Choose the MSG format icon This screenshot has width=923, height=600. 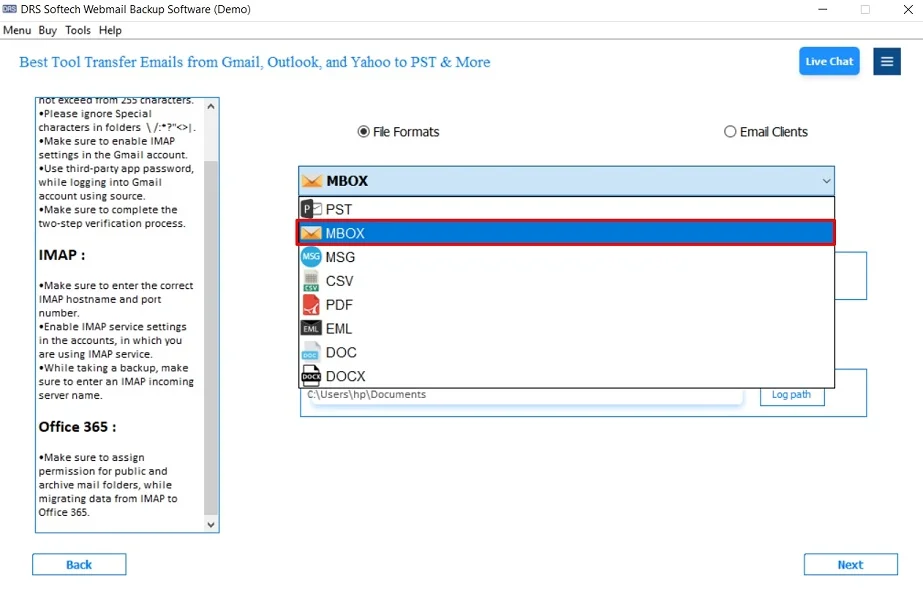coord(310,257)
